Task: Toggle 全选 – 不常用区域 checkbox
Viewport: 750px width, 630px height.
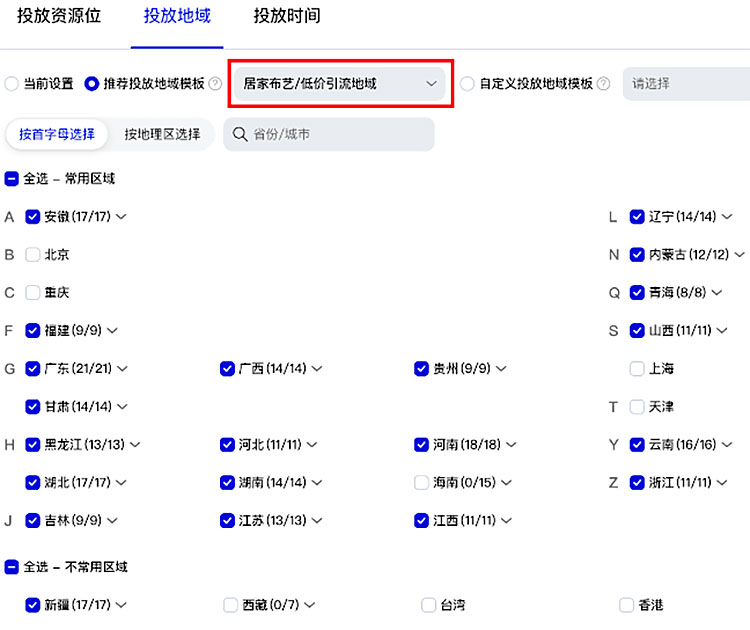Action: click(x=11, y=567)
